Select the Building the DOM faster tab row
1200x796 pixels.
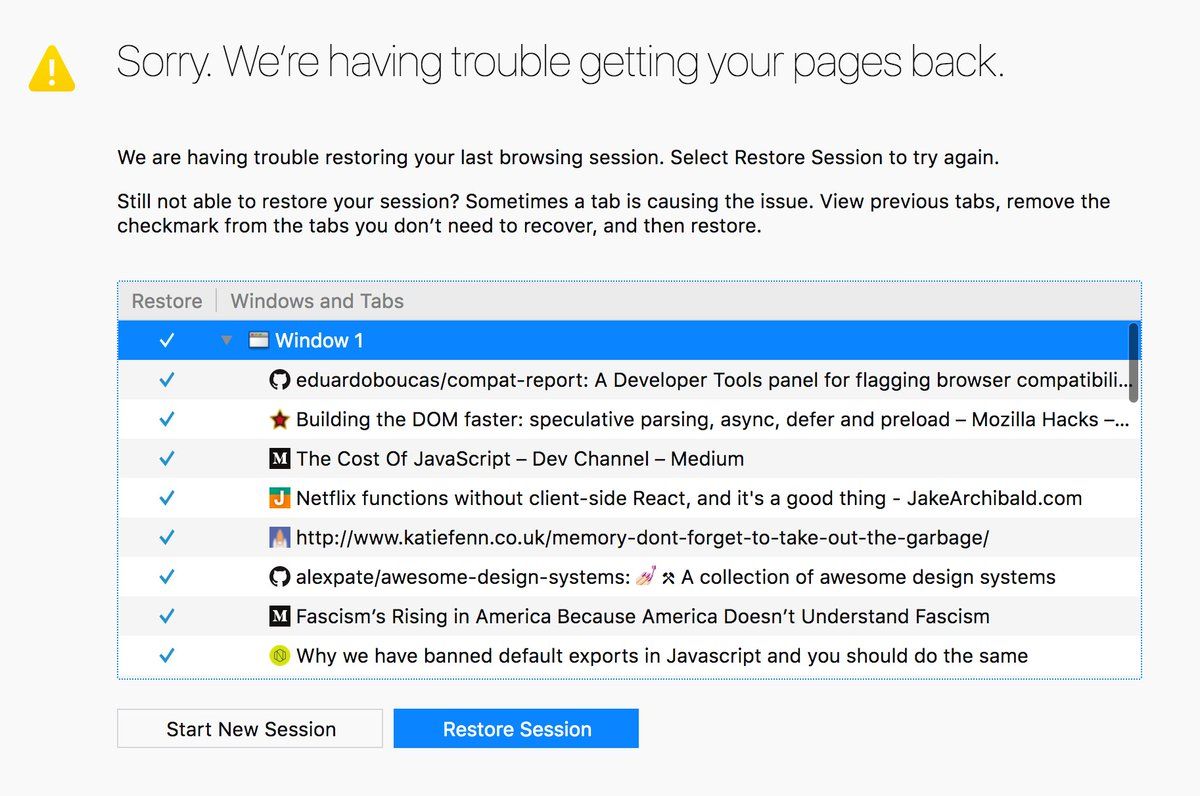click(629, 420)
